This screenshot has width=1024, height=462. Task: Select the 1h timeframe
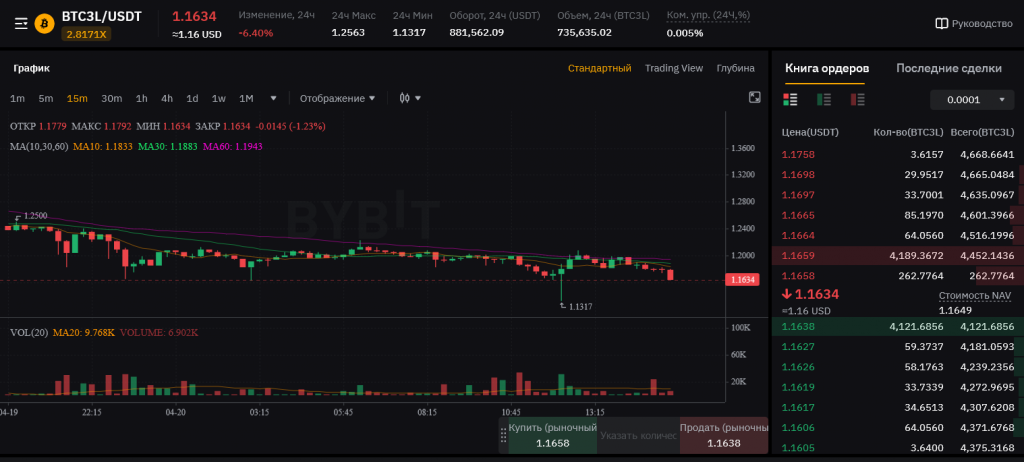coord(142,98)
